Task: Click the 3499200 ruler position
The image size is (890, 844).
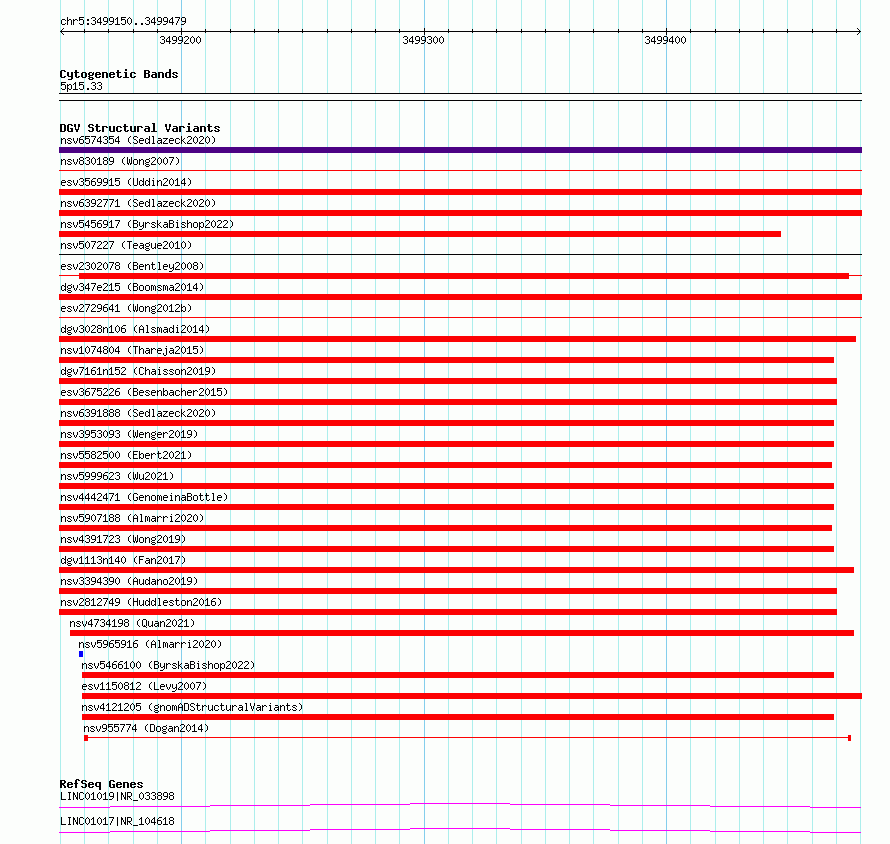Action: click(x=180, y=40)
